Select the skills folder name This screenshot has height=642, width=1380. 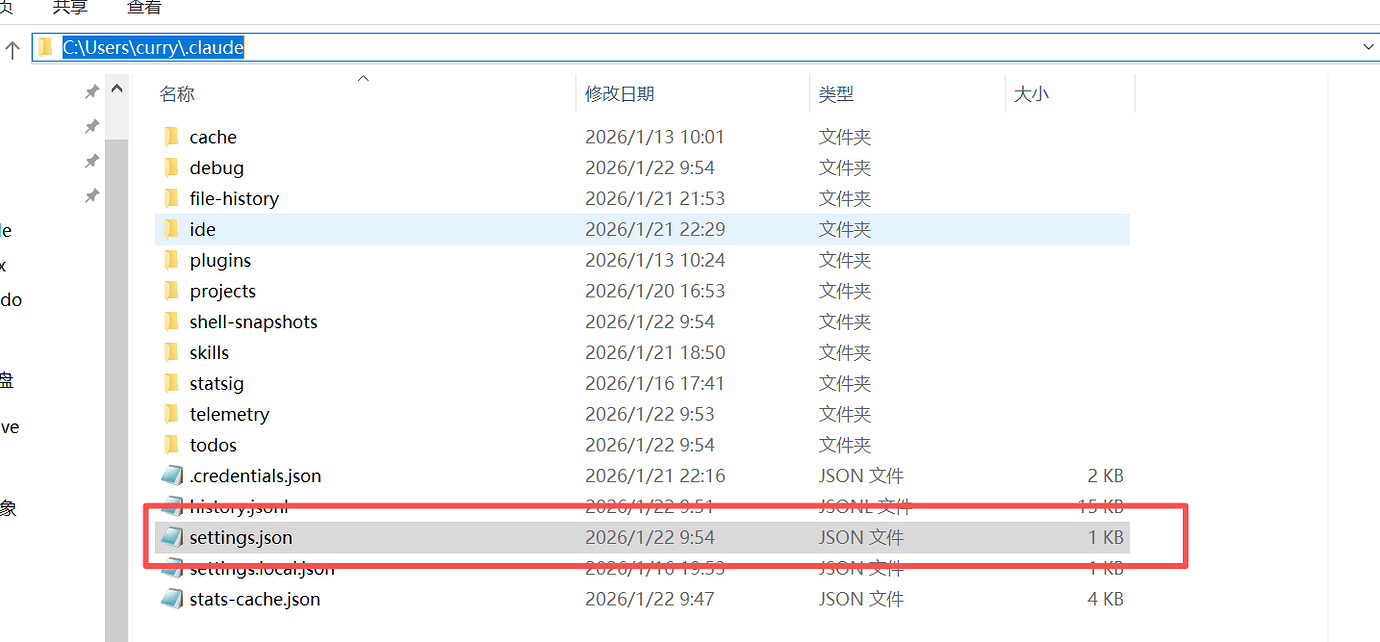click(x=209, y=353)
